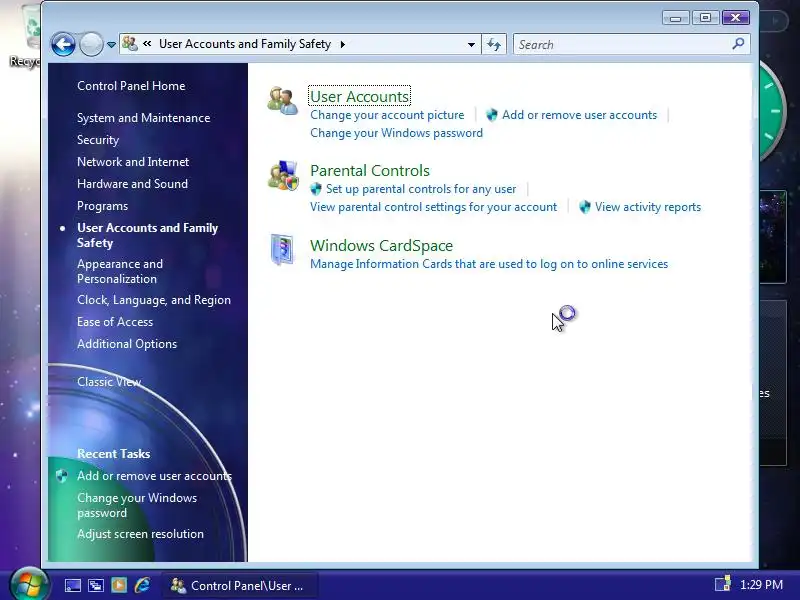The height and width of the screenshot is (600, 800).
Task: Open Security category in sidebar
Action: 98,140
